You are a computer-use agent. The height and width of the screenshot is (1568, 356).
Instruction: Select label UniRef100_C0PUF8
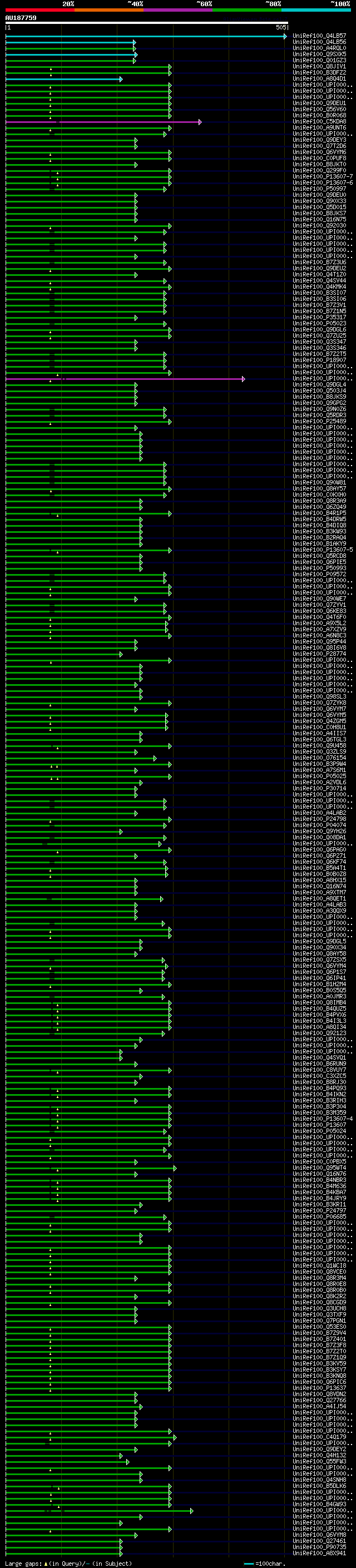click(x=319, y=159)
